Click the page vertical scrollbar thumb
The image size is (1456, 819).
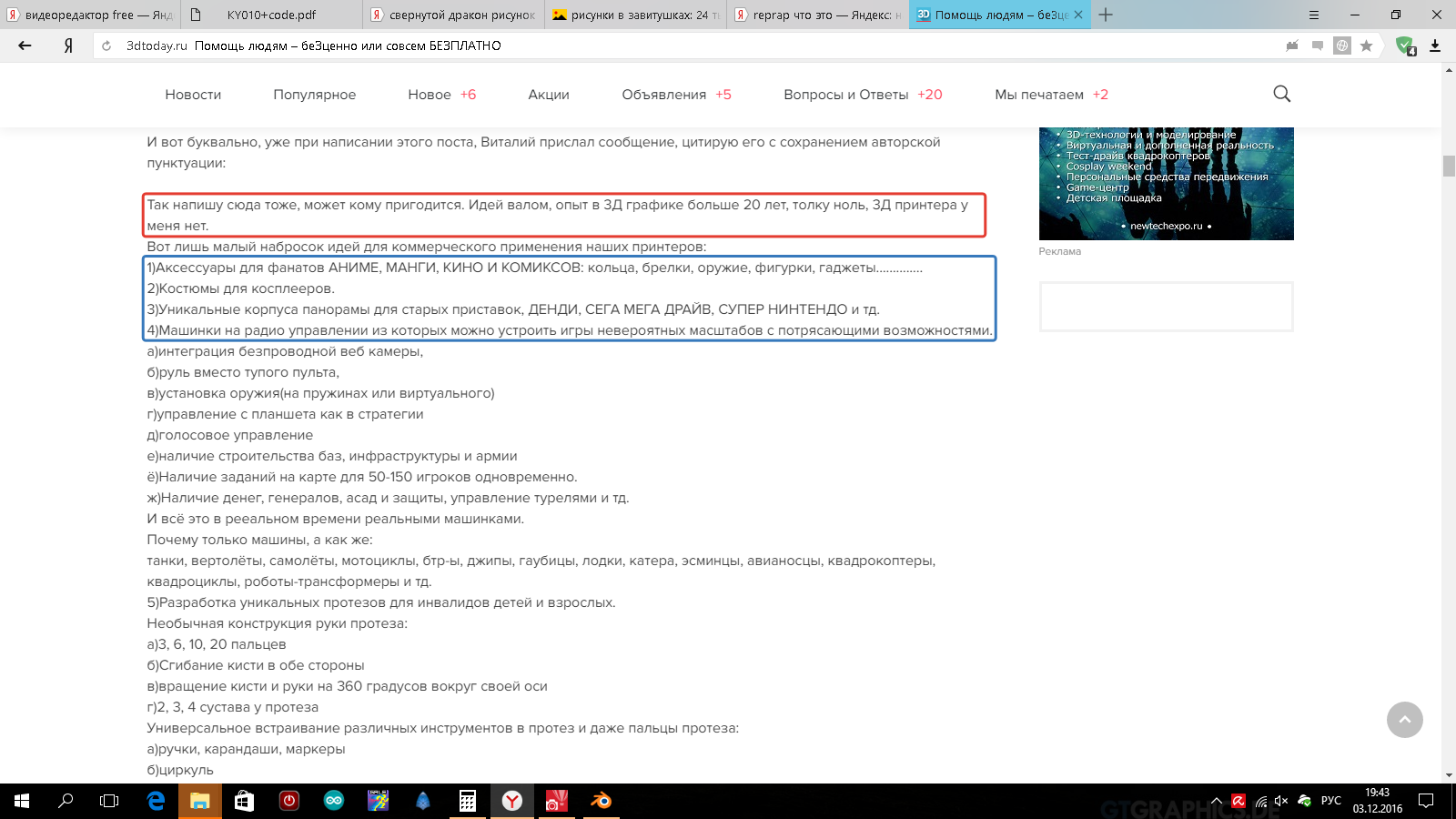click(x=1449, y=167)
